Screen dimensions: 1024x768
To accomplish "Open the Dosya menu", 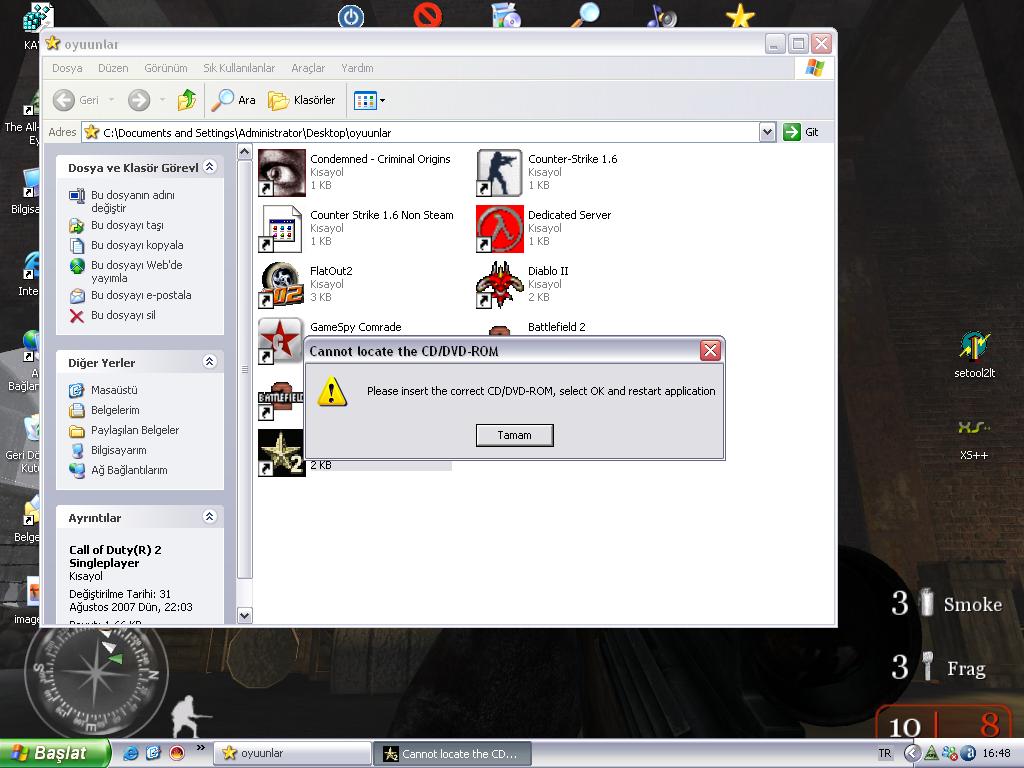I will [67, 68].
